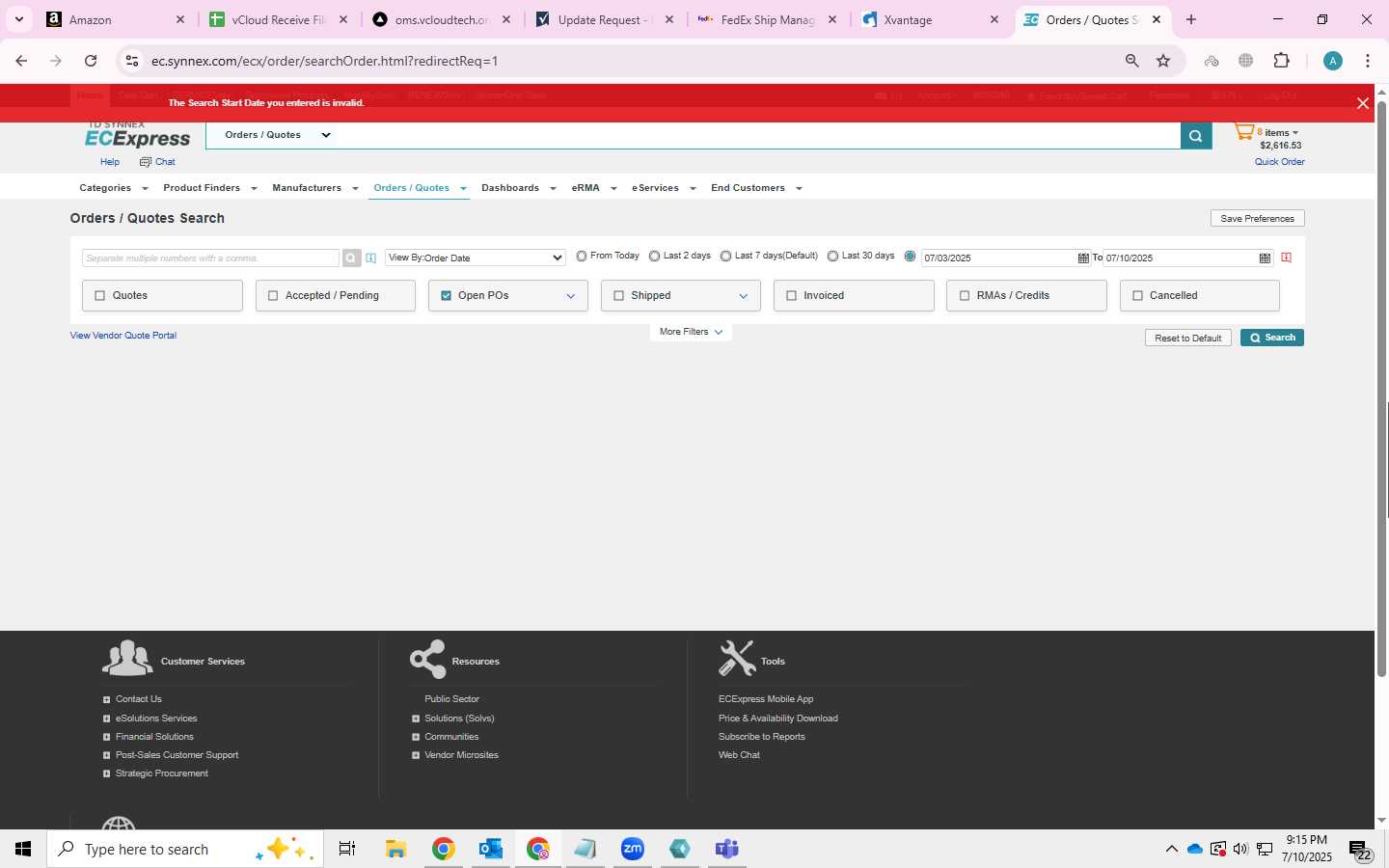Click the teal search magnifier button in header
This screenshot has height=868, width=1389.
(x=1196, y=136)
